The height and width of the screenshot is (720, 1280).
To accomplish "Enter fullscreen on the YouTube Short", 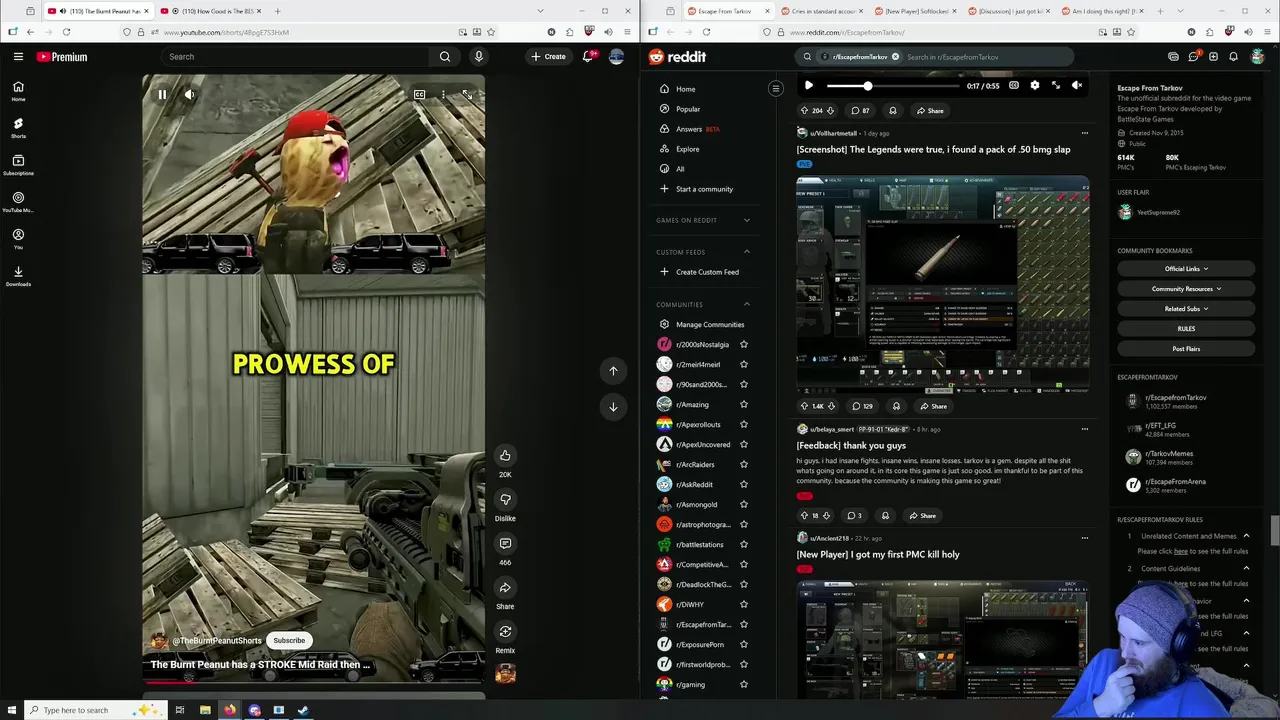I will [467, 95].
